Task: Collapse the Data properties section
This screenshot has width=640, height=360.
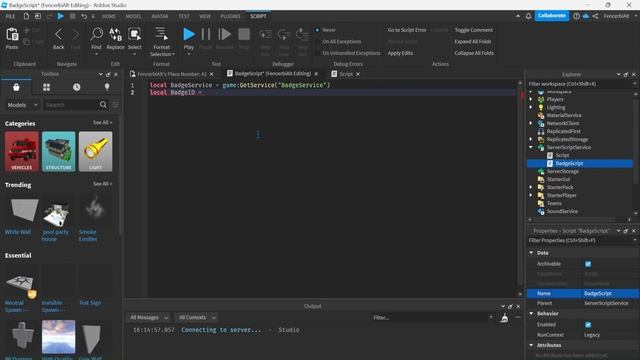Action: pos(531,253)
